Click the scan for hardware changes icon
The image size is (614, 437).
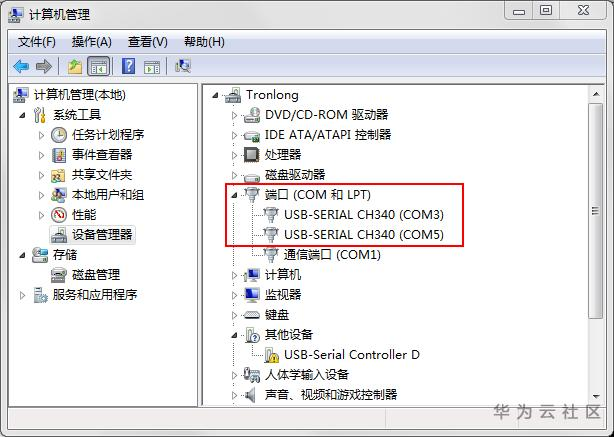(182, 66)
